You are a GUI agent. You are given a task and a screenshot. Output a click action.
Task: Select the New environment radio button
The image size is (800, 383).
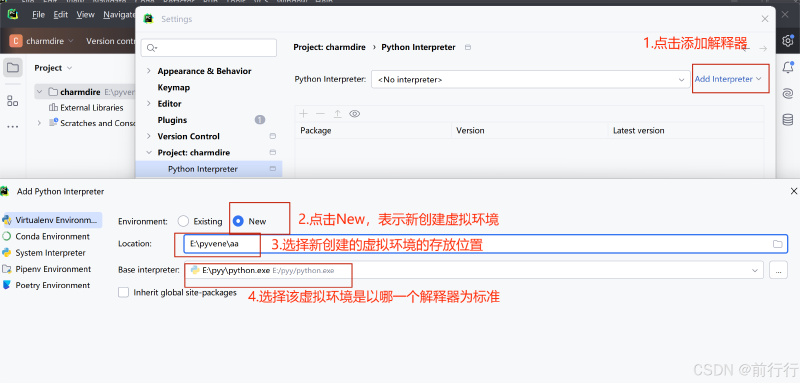238,221
